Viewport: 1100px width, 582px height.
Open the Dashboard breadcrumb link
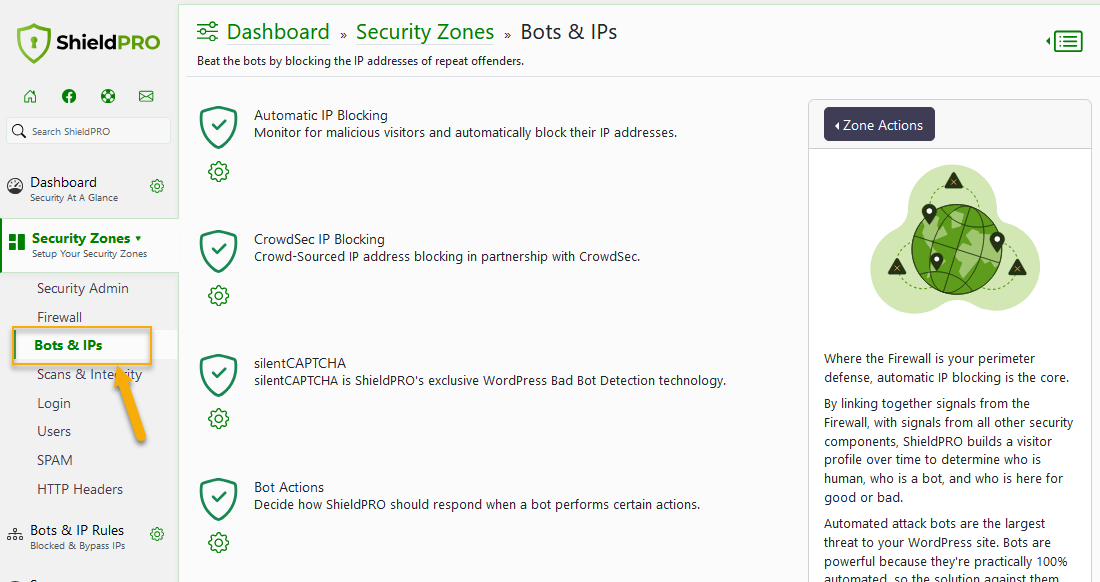tap(278, 31)
